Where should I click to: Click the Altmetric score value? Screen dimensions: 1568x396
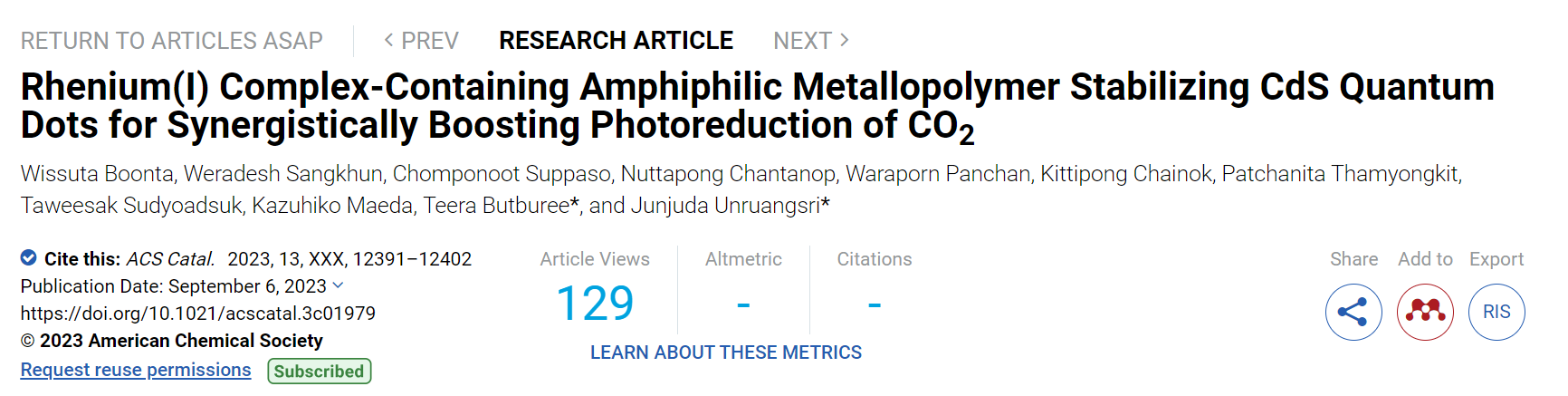coord(743,304)
